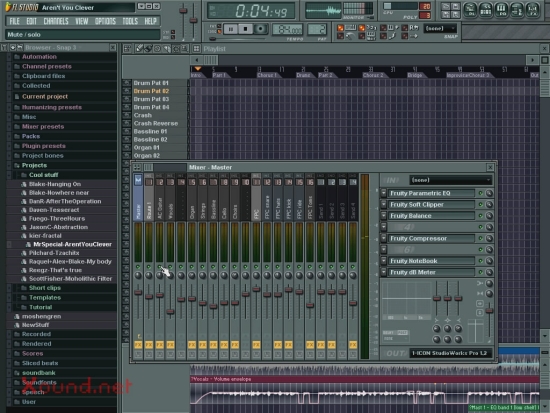Viewport: 550px width, 413px height.
Task: Open the Playlist window shortcut icon
Action: pyautogui.click(x=470, y=9)
